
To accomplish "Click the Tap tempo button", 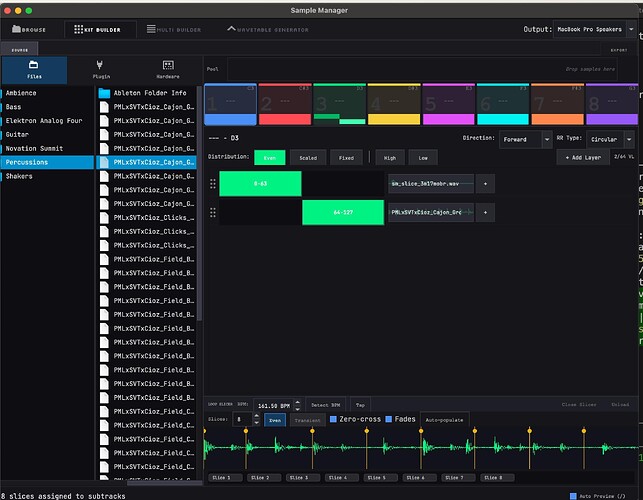I will pyautogui.click(x=360, y=405).
